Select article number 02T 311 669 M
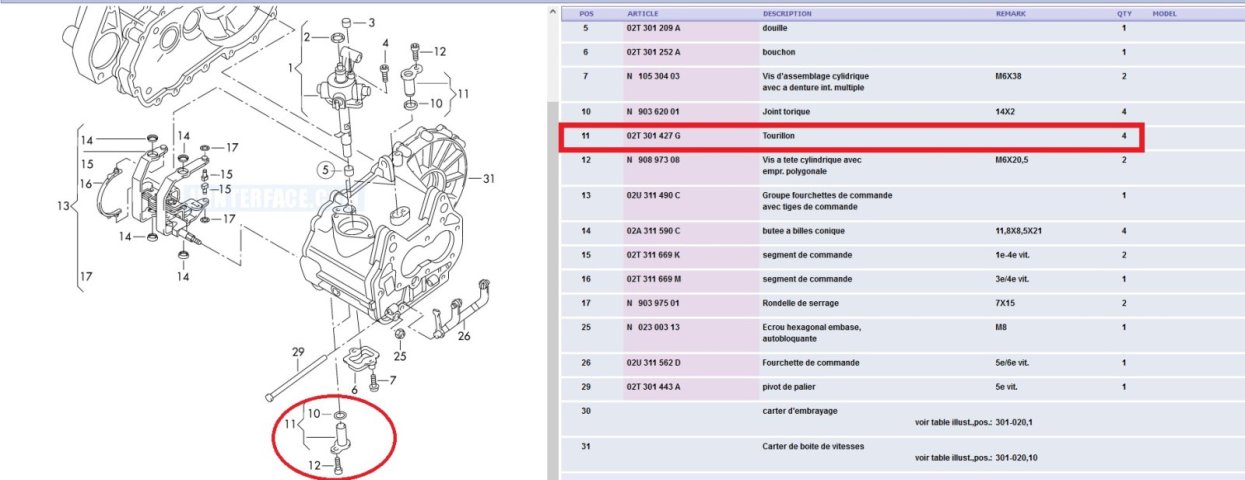This screenshot has height=480, width=1245. [x=653, y=279]
